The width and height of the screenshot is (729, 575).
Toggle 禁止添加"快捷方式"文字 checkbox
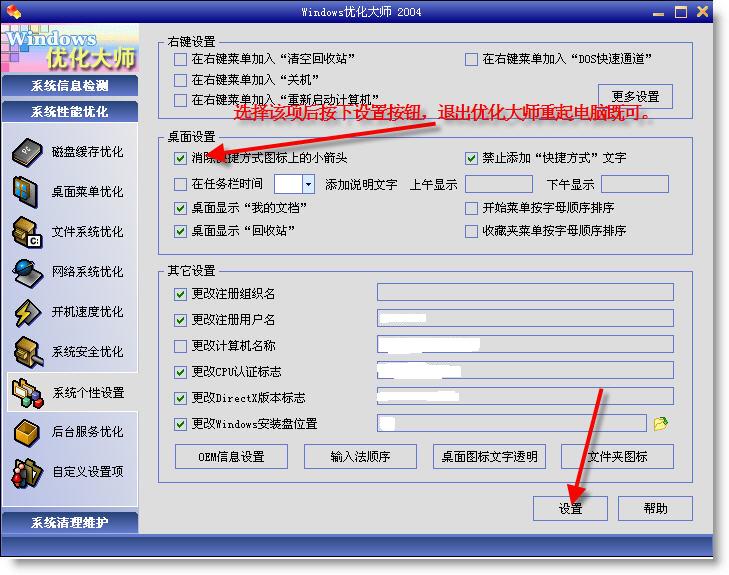click(x=471, y=159)
